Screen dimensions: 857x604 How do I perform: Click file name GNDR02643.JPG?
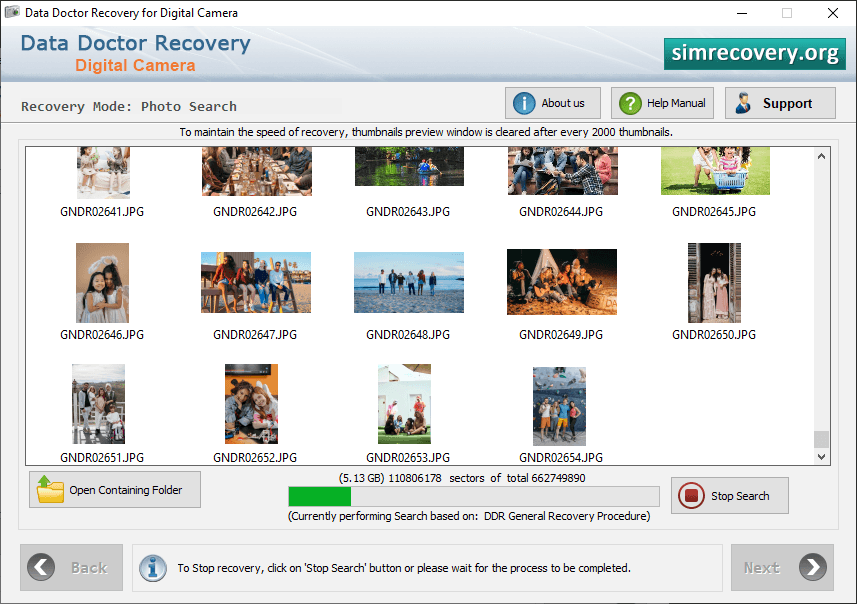point(408,212)
